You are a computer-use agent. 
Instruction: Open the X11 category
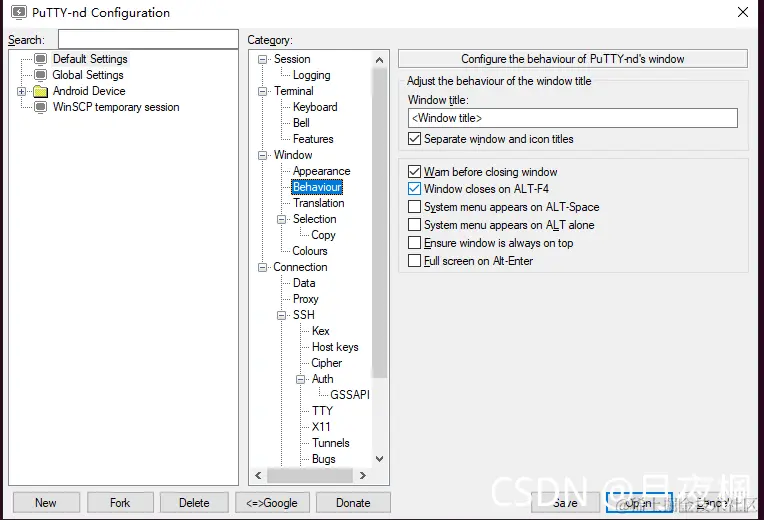tap(321, 427)
